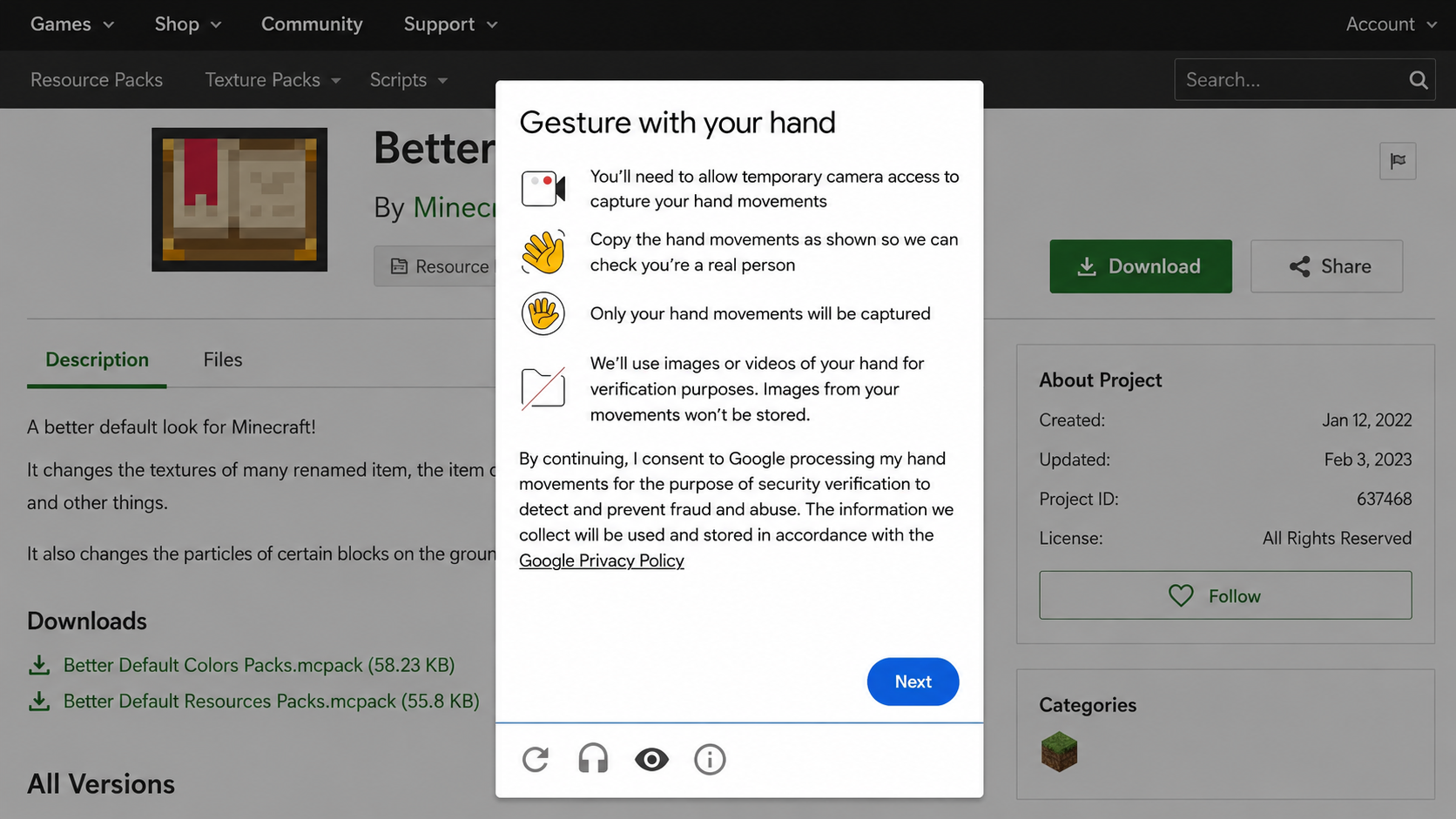Follow the project with heart button
This screenshot has width=1456, height=819.
click(1225, 595)
